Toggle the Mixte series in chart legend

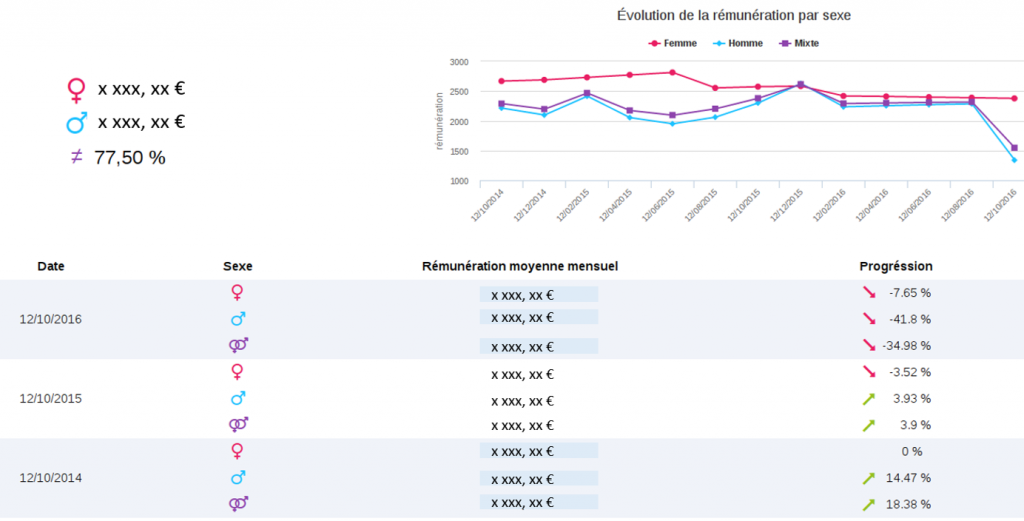[x=799, y=43]
